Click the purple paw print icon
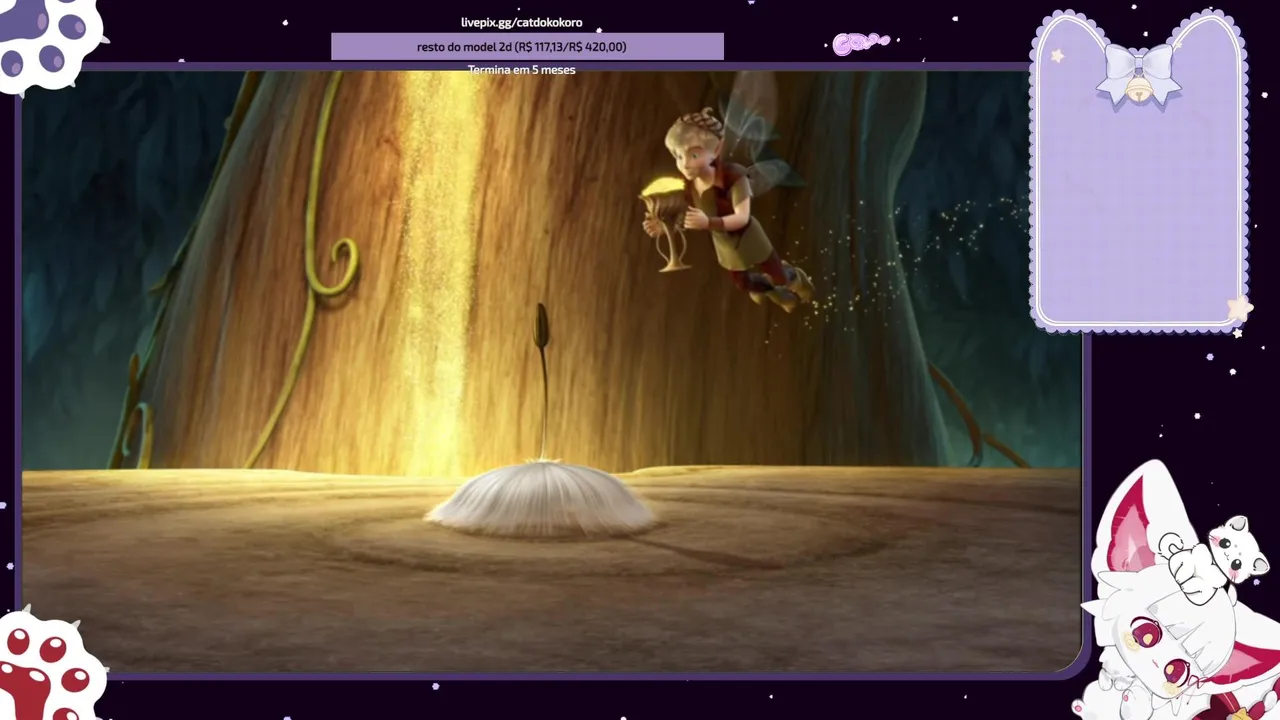Screen dimensions: 1280x720 [x=48, y=44]
